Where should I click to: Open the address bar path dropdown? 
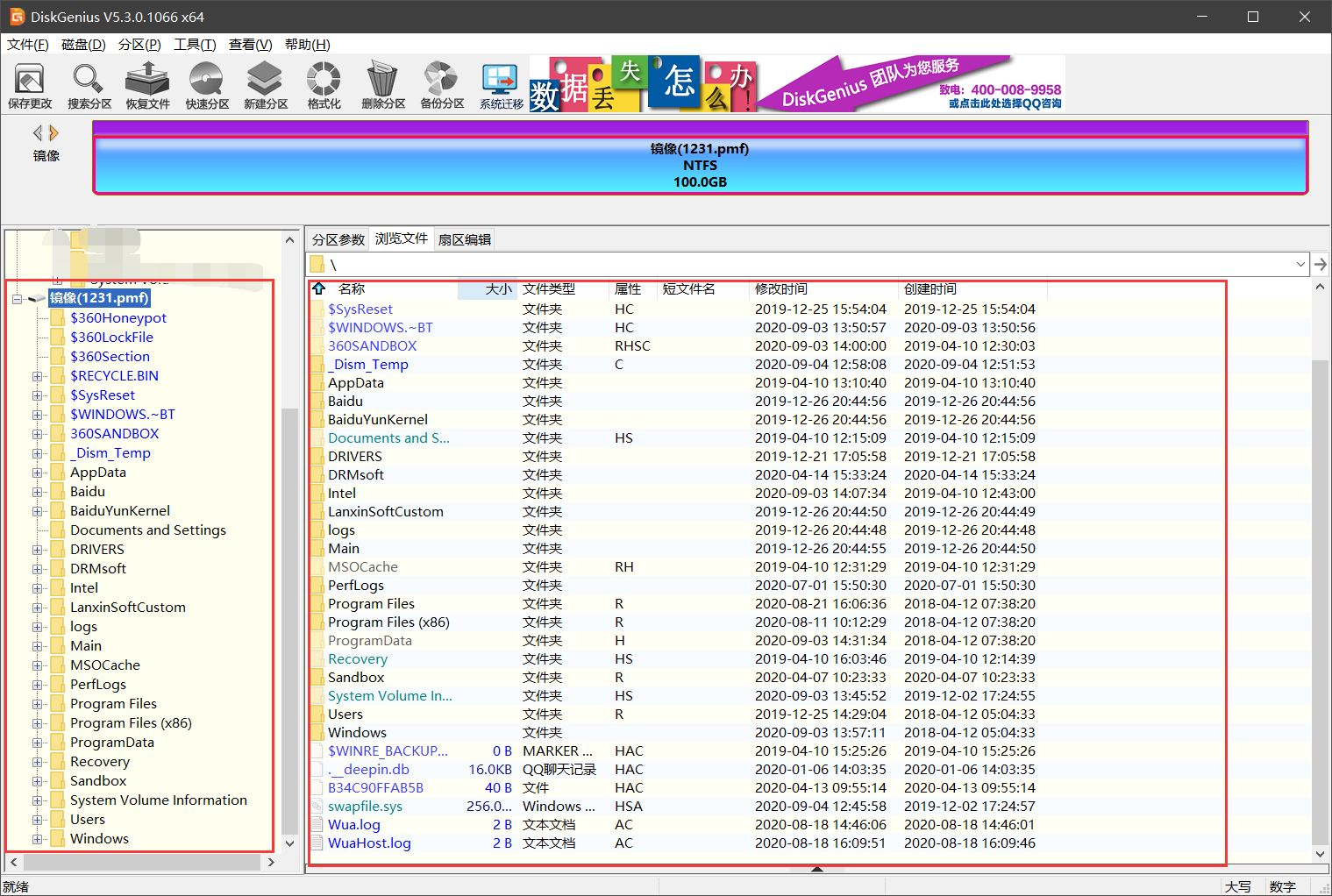[x=1300, y=264]
